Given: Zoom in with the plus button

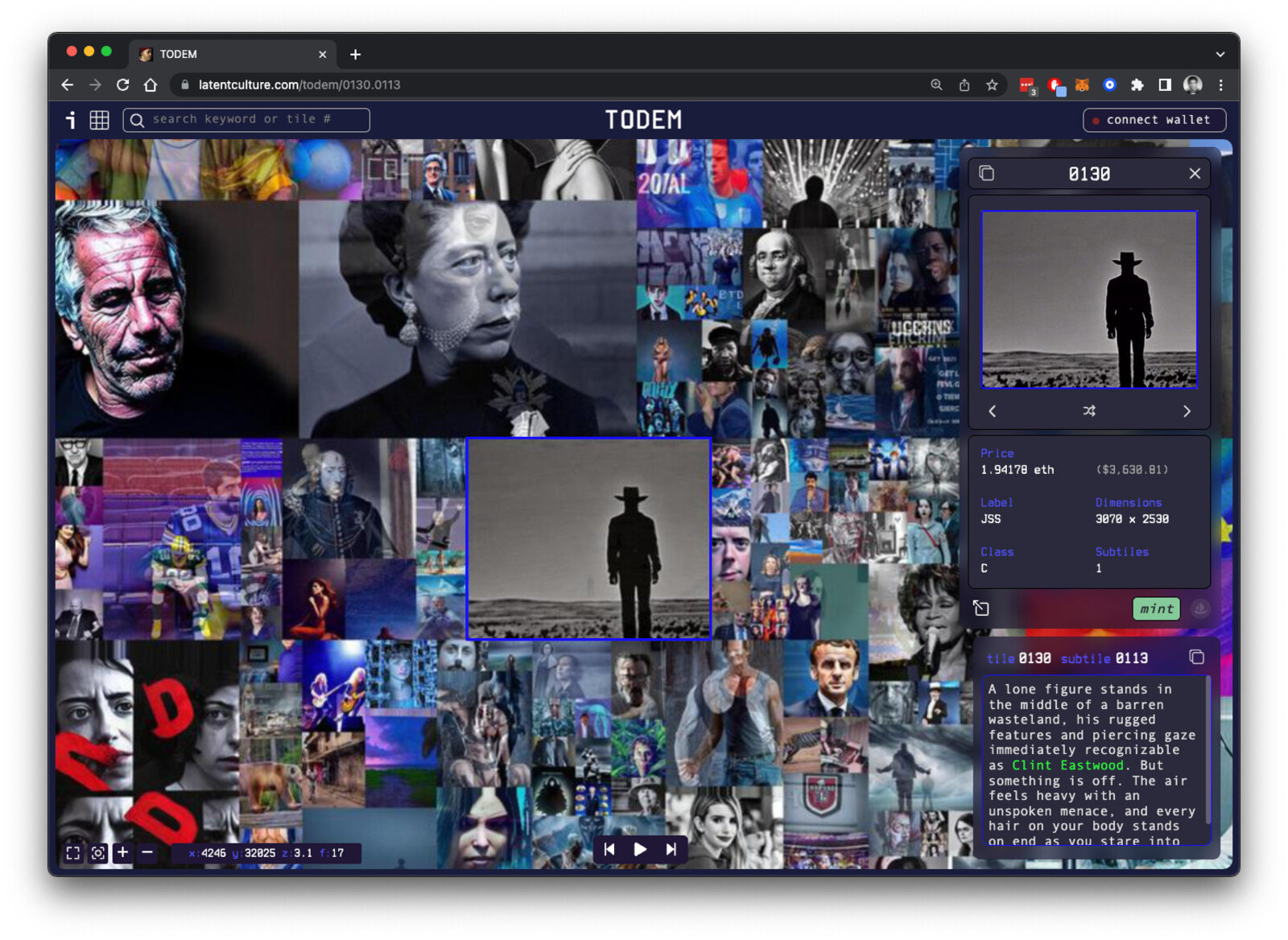Looking at the screenshot, I should 122,852.
